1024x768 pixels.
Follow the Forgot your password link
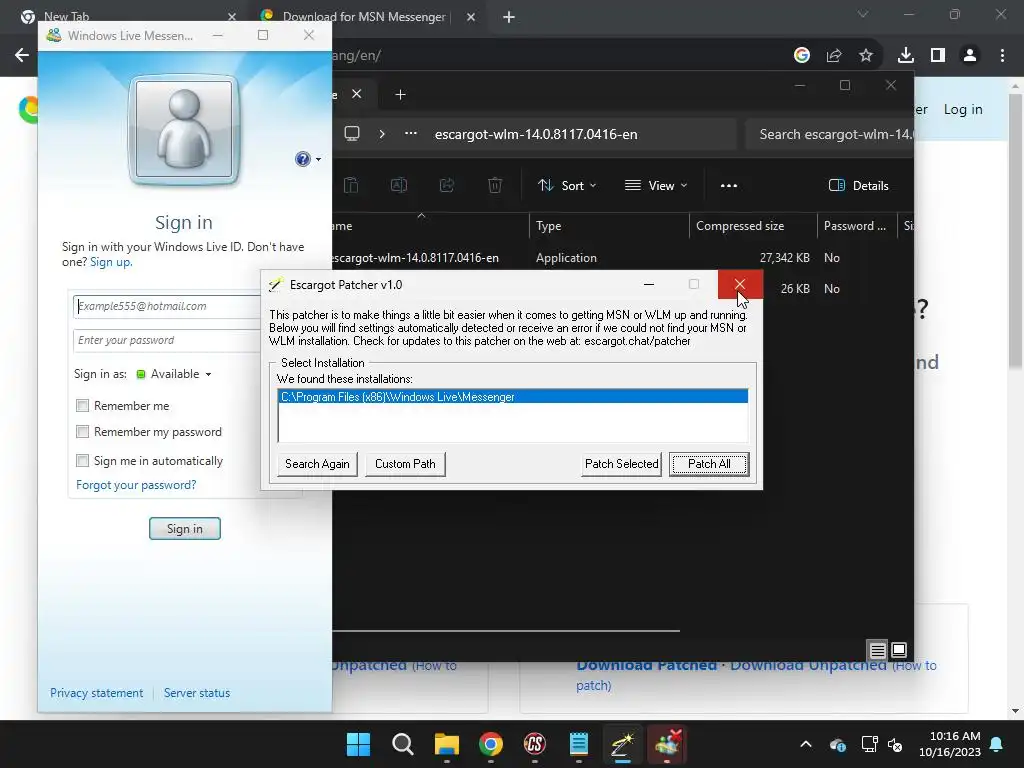pyautogui.click(x=136, y=485)
